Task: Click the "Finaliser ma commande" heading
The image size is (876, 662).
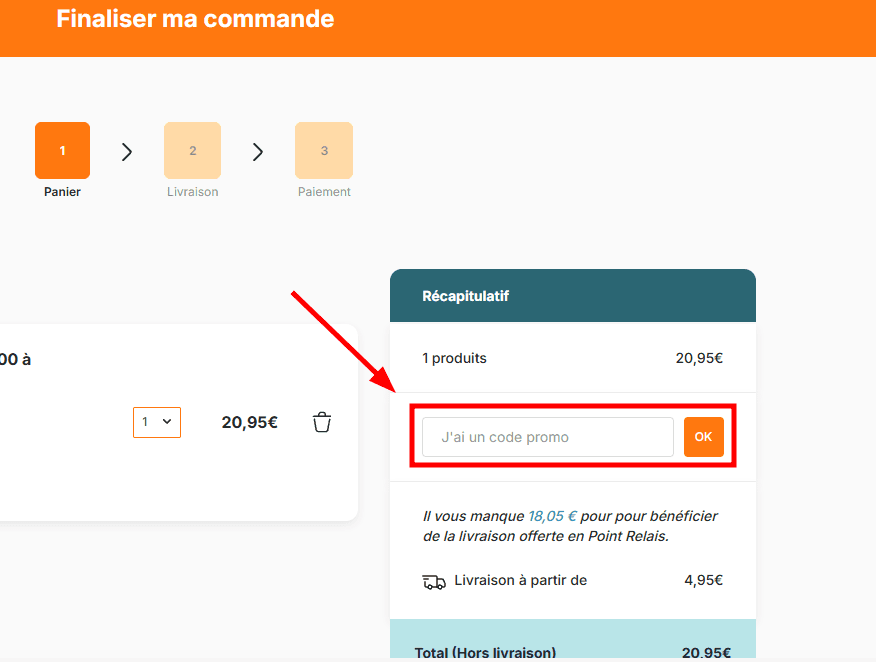Action: click(x=195, y=19)
